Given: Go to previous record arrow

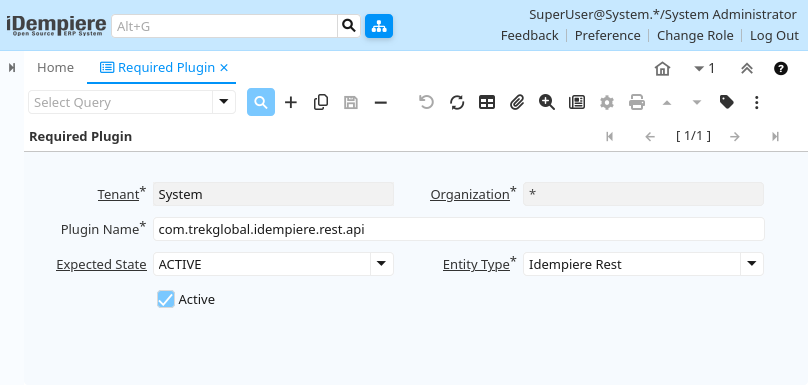Looking at the screenshot, I should [x=650, y=137].
